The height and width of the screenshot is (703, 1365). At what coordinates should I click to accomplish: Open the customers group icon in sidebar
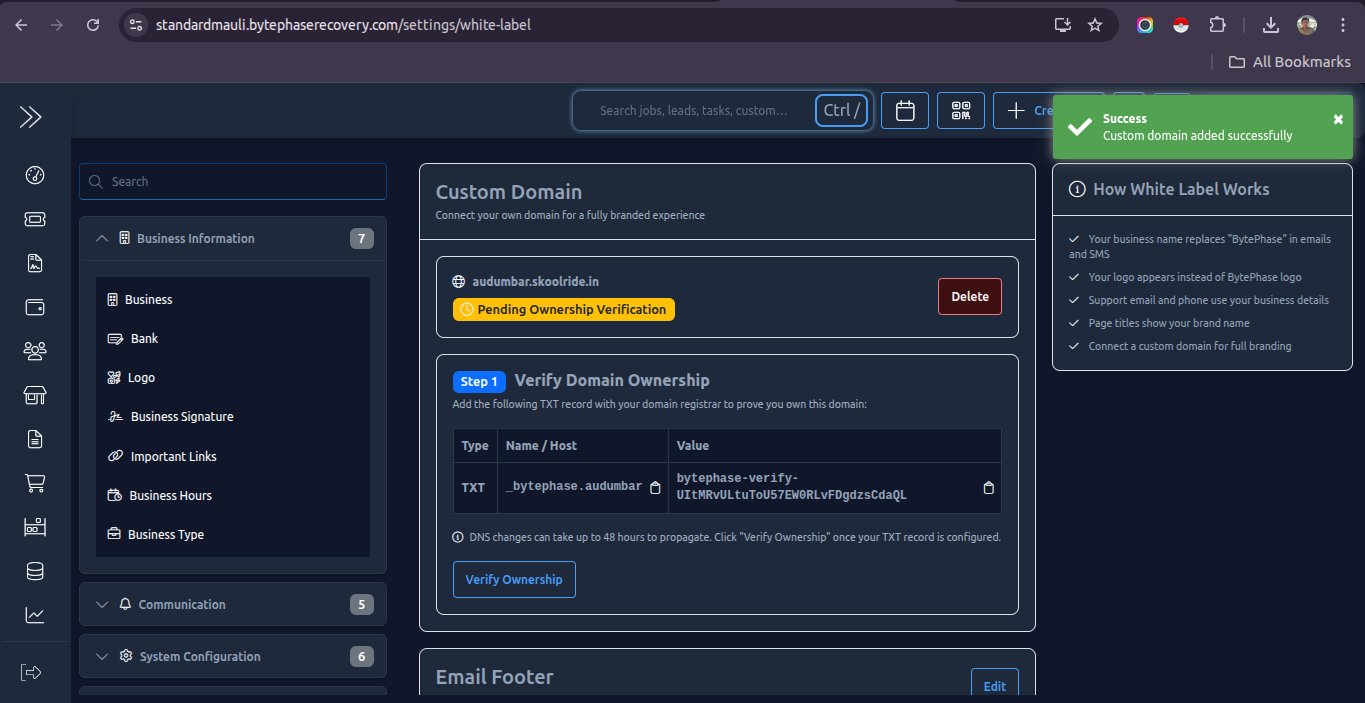(35, 351)
